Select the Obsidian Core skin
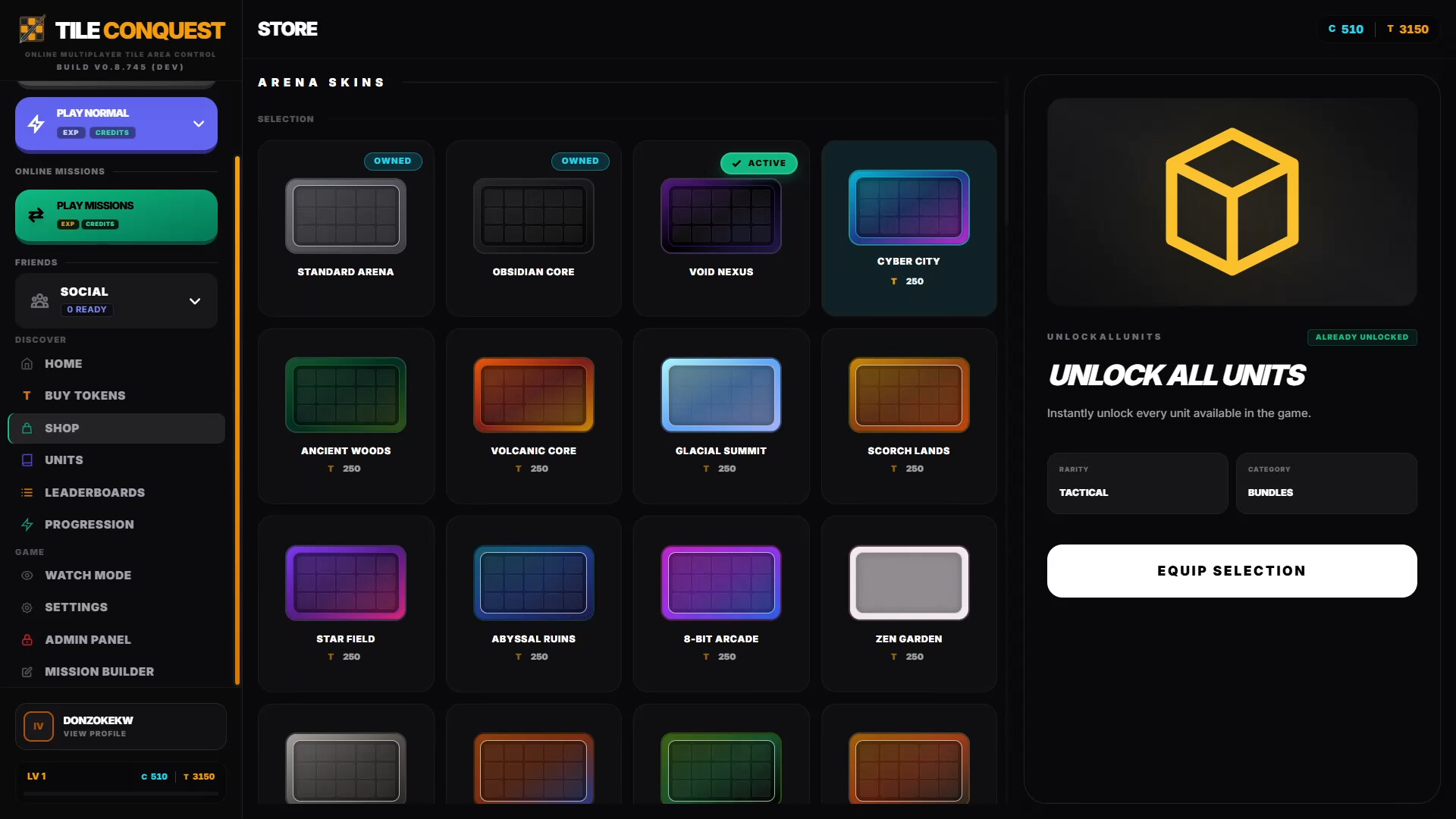Image resolution: width=1456 pixels, height=819 pixels. 534,228
